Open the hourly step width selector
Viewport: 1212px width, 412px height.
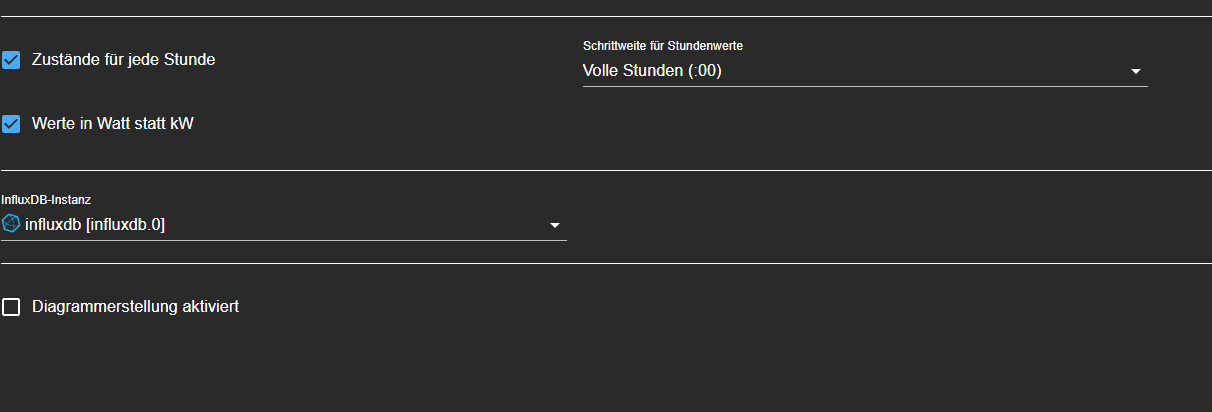(x=864, y=71)
